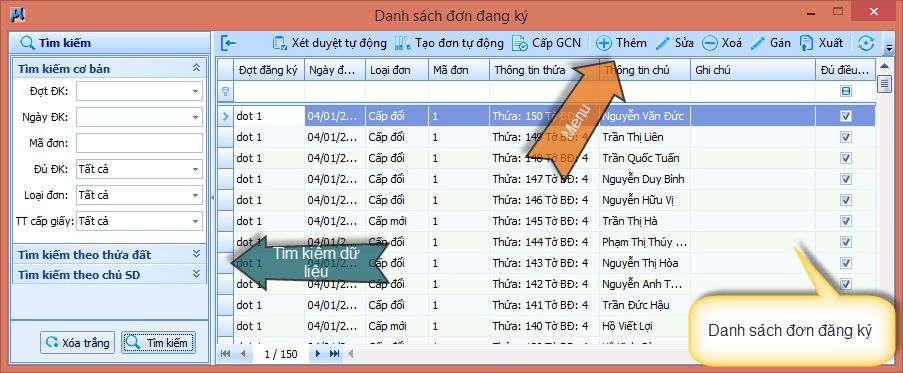Add new record with Thêm
This screenshot has width=903, height=373.
pos(603,43)
